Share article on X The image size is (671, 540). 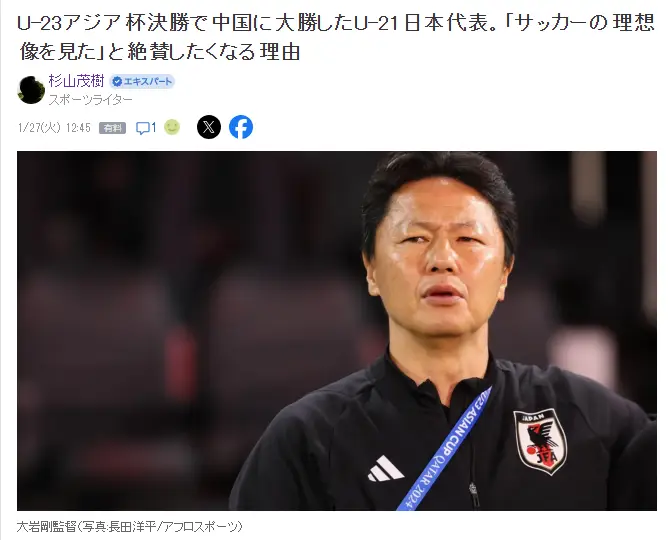[x=209, y=127]
